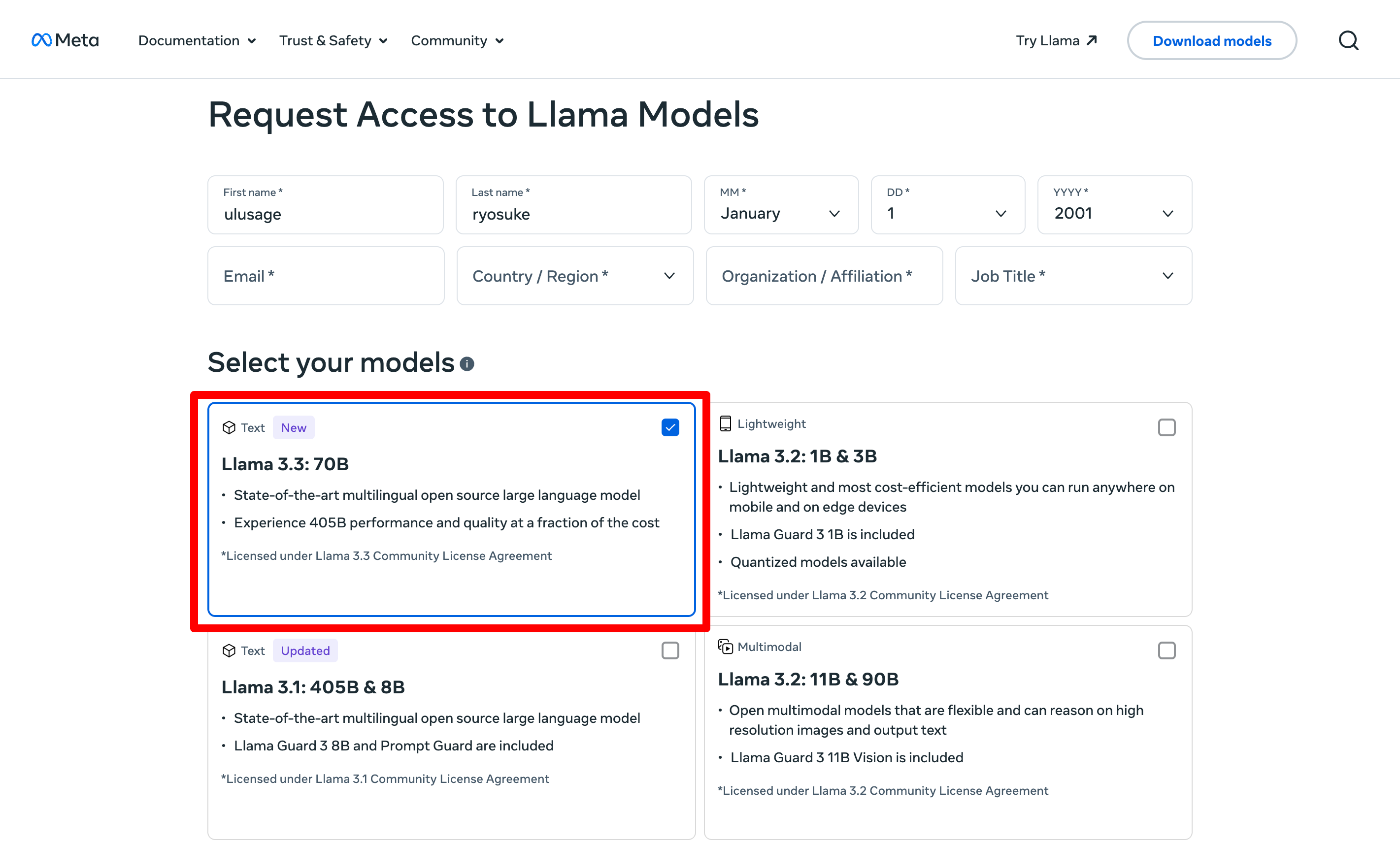This screenshot has width=1400, height=844.
Task: Click the Download models button
Action: (x=1211, y=40)
